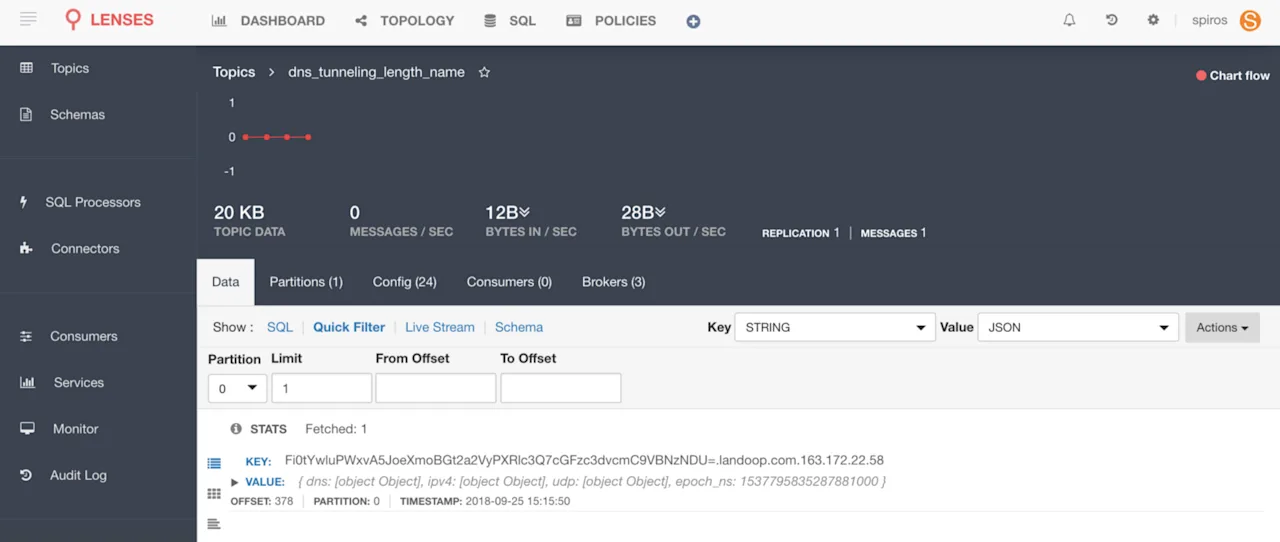Screen dimensions: 1280x542
Task: Click the From Offset input field
Action: [x=436, y=388]
